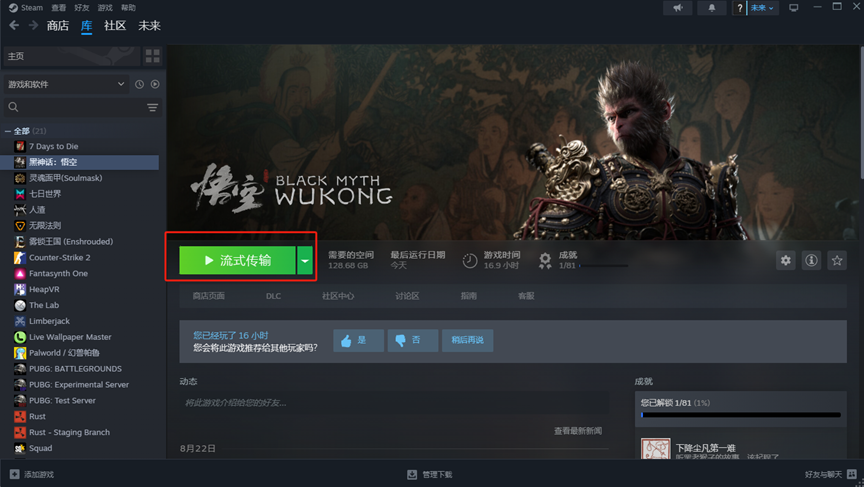This screenshot has height=487, width=864.
Task: Open the notifications bell
Action: 711,8
